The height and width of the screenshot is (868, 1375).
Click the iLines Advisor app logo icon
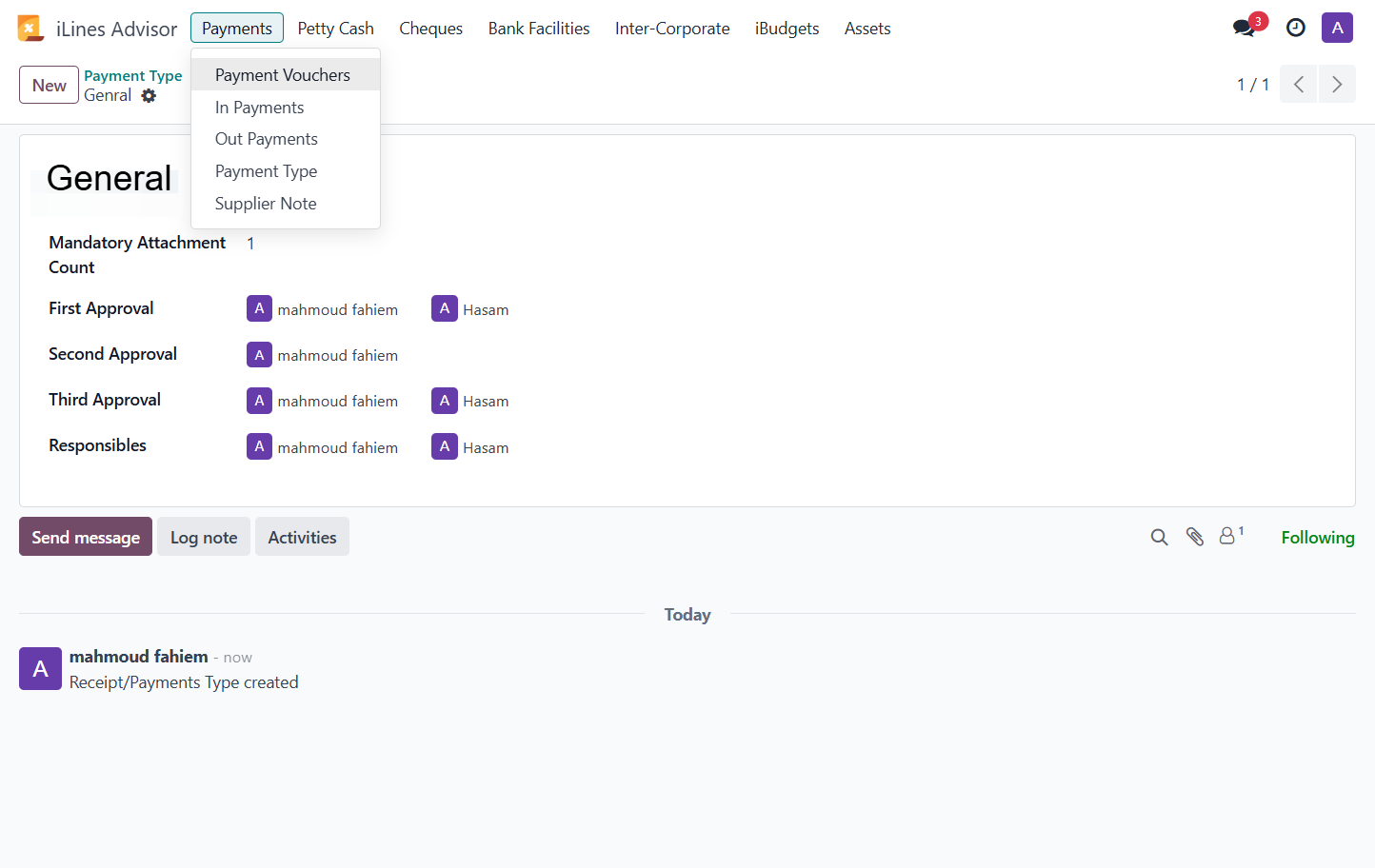point(30,29)
